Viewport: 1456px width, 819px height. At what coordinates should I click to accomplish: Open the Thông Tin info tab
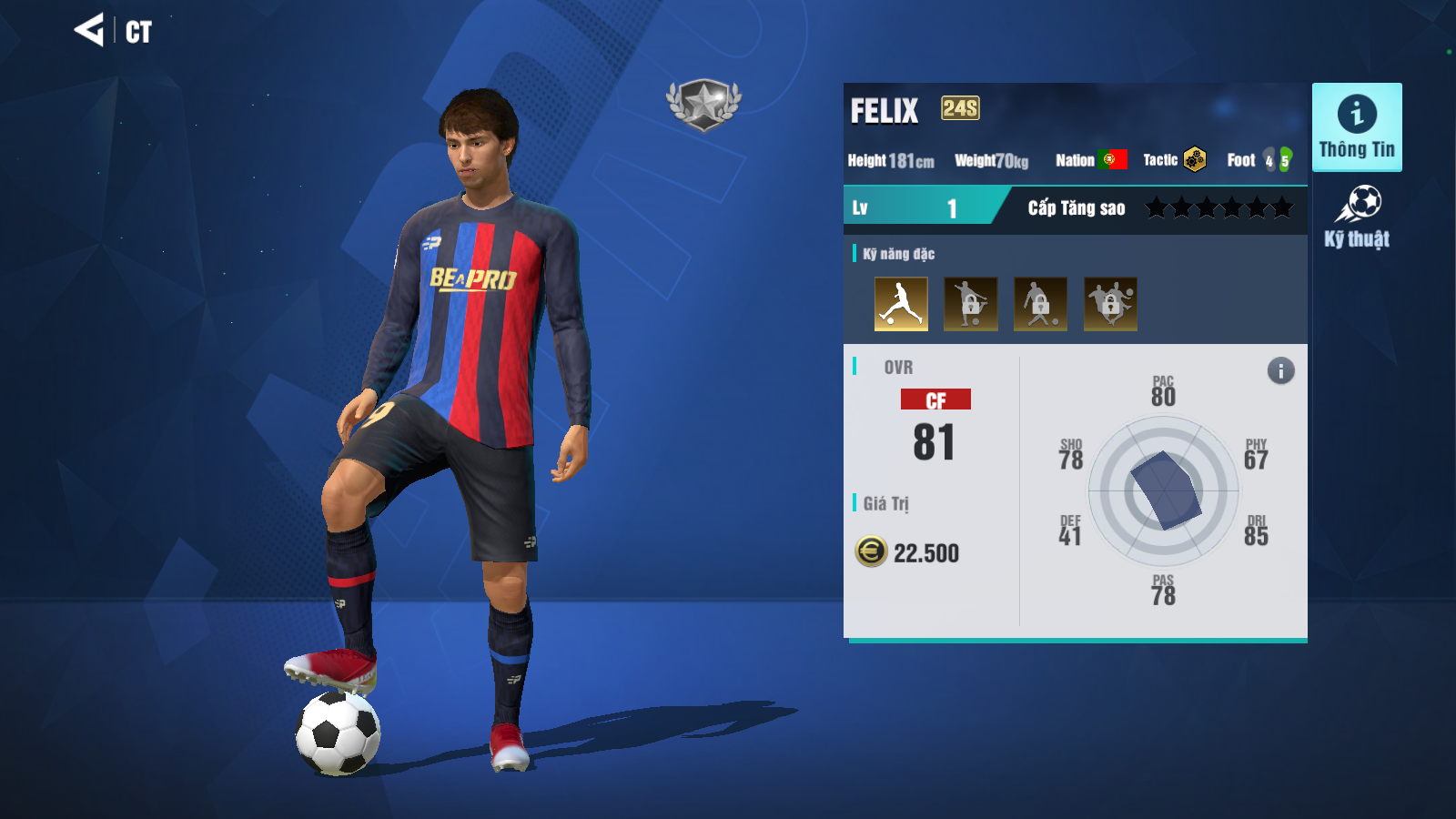pos(1357,126)
